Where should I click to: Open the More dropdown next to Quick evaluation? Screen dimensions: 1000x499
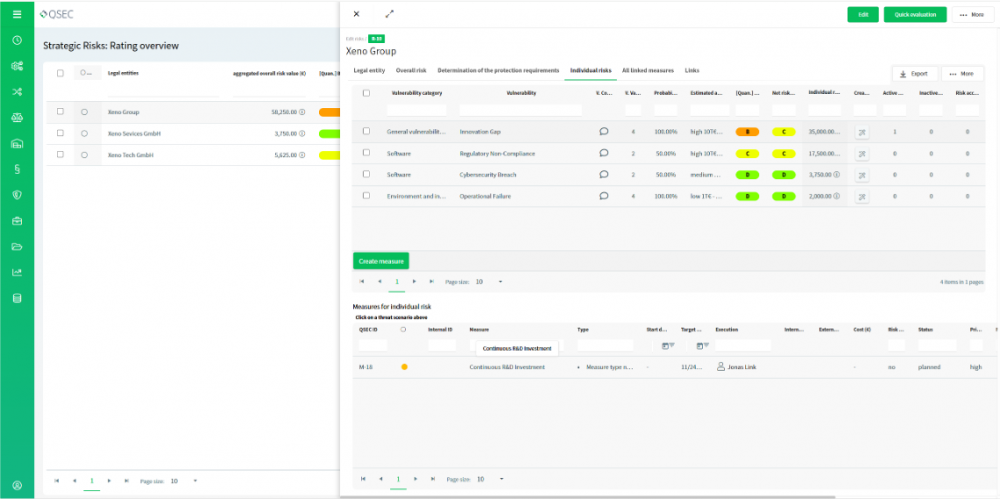(x=972, y=15)
